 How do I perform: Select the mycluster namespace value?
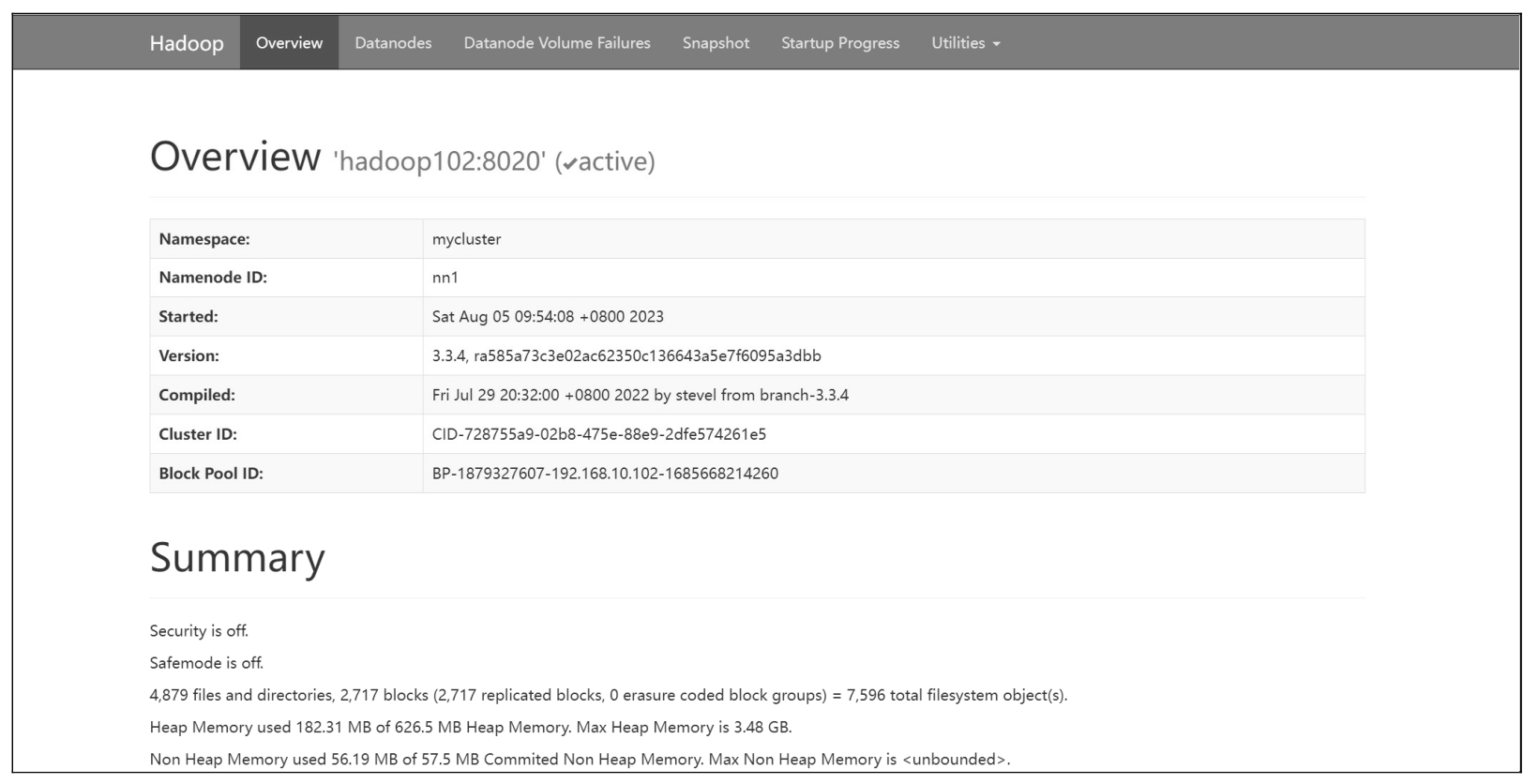pyautogui.click(x=466, y=239)
